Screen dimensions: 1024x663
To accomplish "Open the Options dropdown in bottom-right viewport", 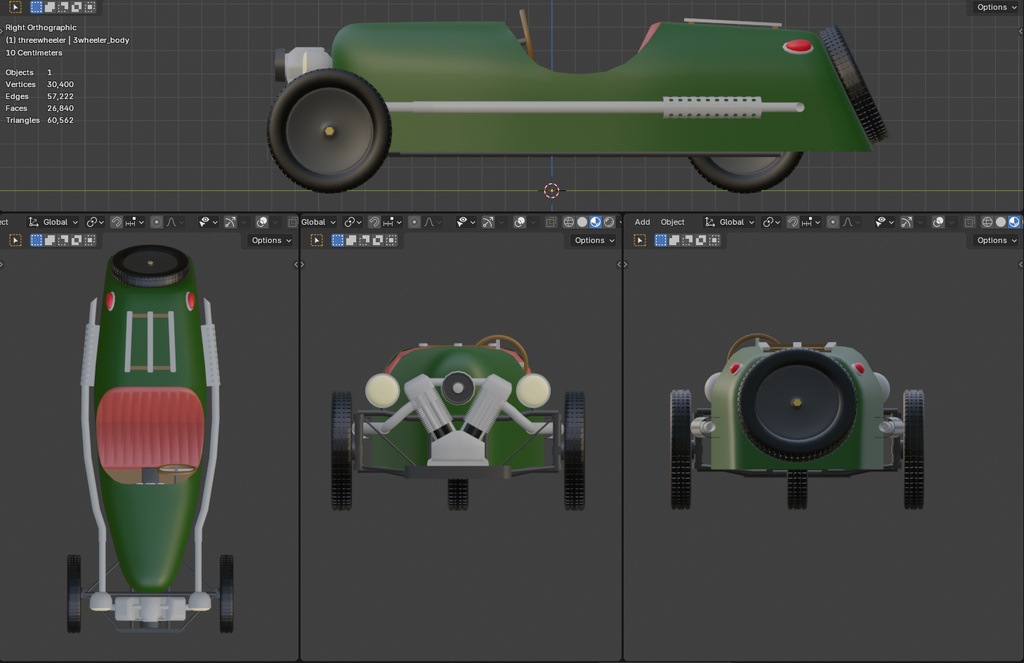I will 996,240.
